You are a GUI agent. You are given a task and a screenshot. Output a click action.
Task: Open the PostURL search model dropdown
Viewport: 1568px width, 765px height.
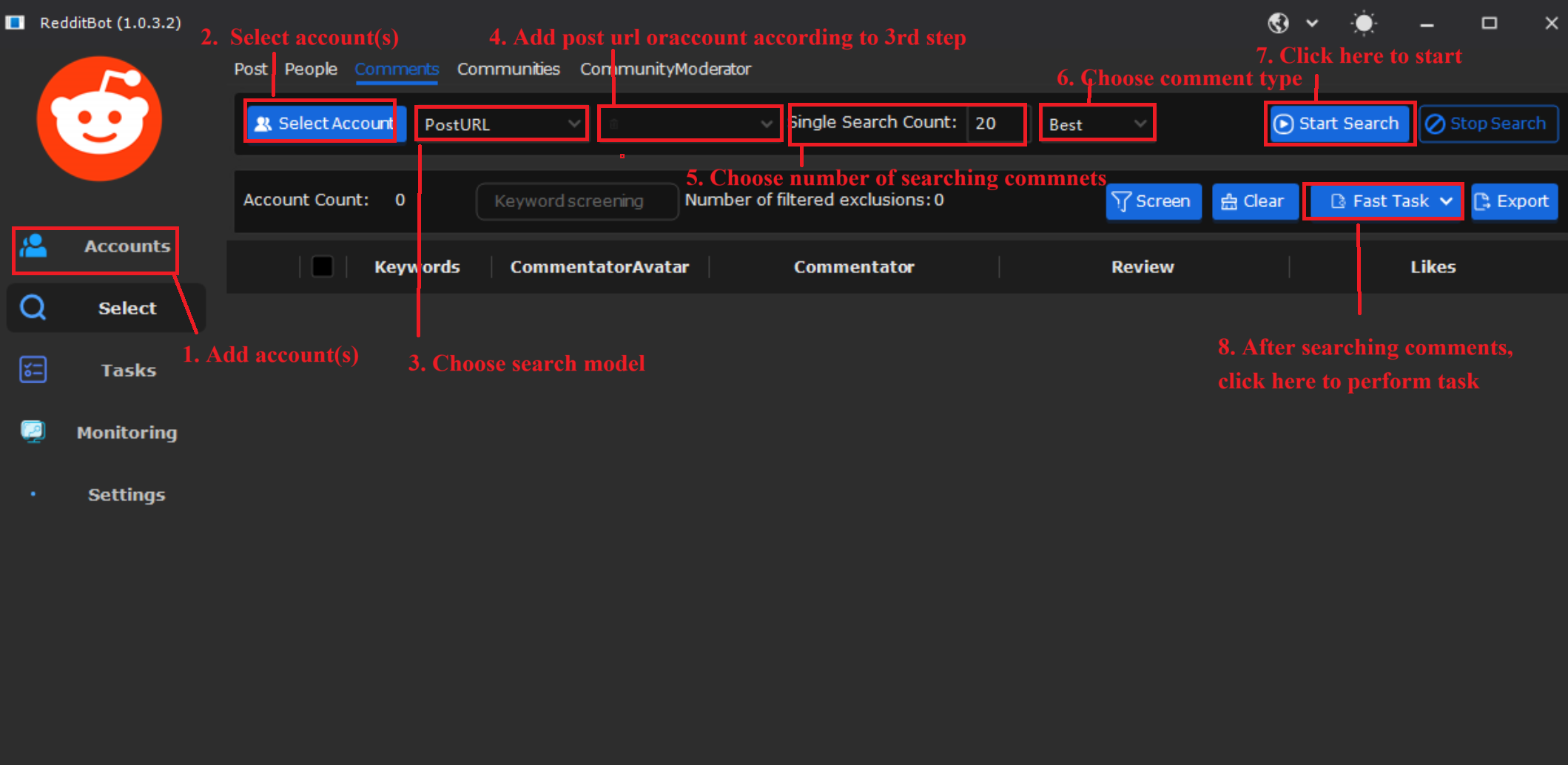pyautogui.click(x=501, y=124)
